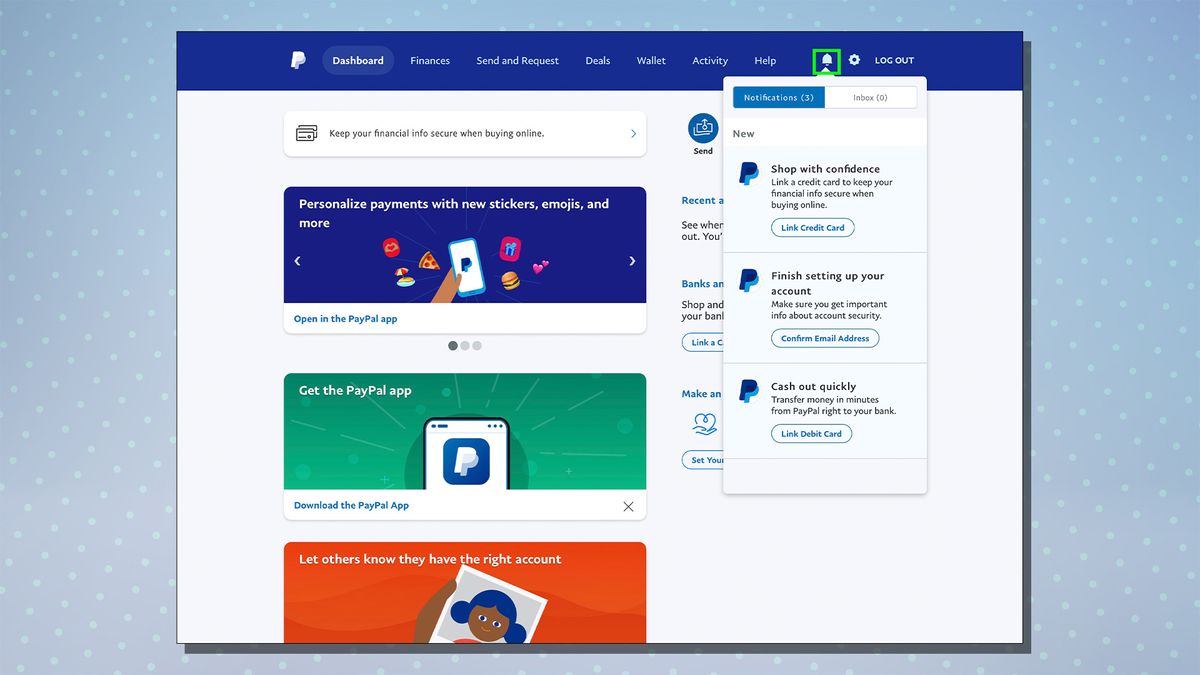1200x675 pixels.
Task: Open the Wallet section
Action: click(651, 60)
